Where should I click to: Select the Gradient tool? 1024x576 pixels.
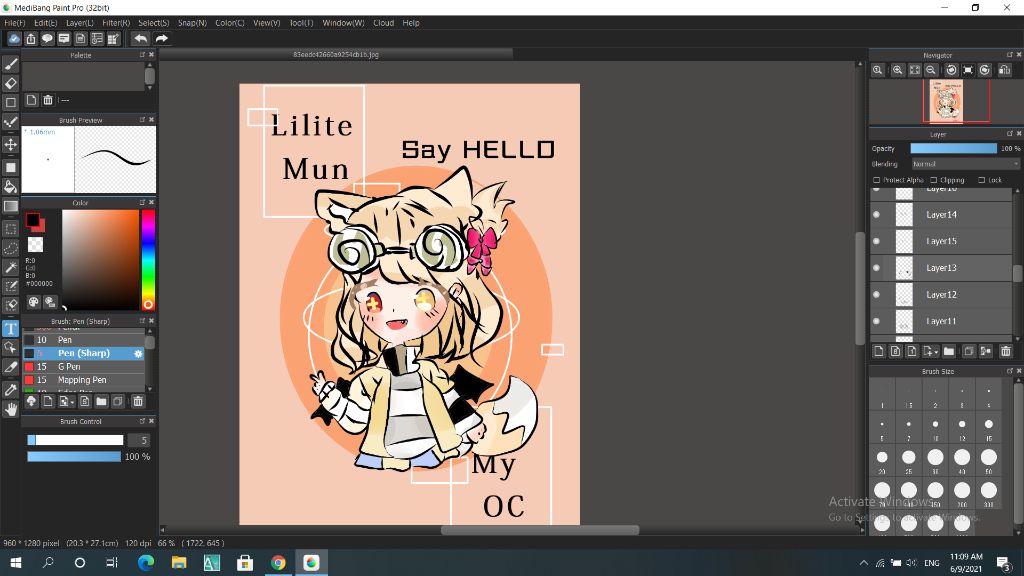point(10,206)
